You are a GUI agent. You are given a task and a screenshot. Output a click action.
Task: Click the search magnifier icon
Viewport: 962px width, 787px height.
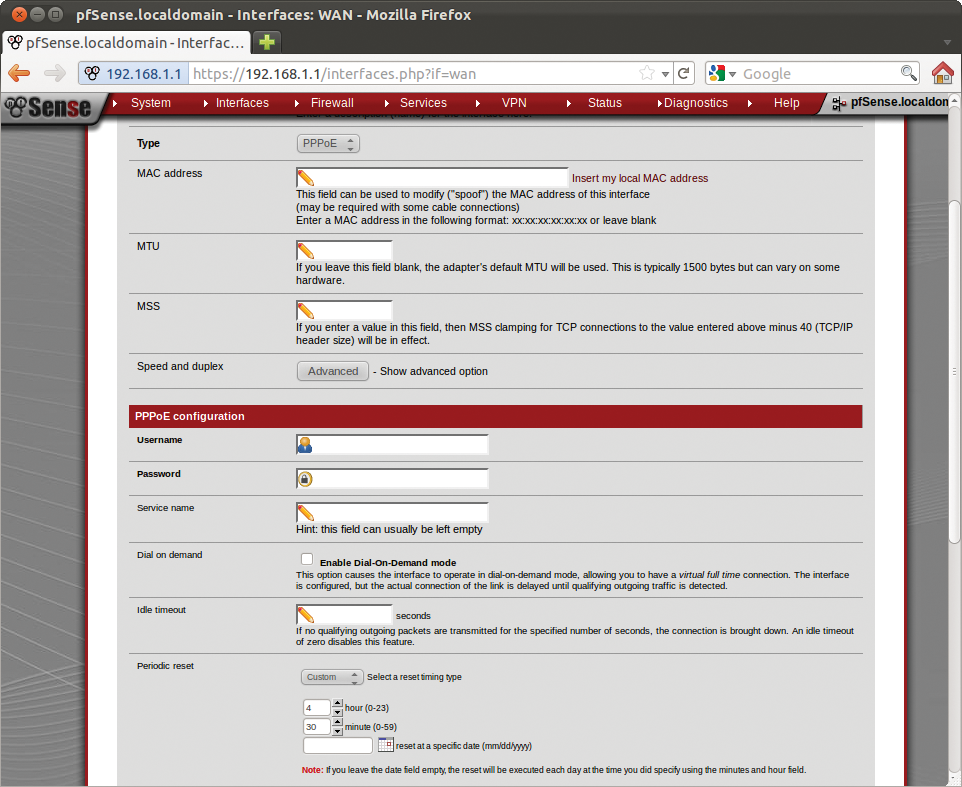pos(908,73)
